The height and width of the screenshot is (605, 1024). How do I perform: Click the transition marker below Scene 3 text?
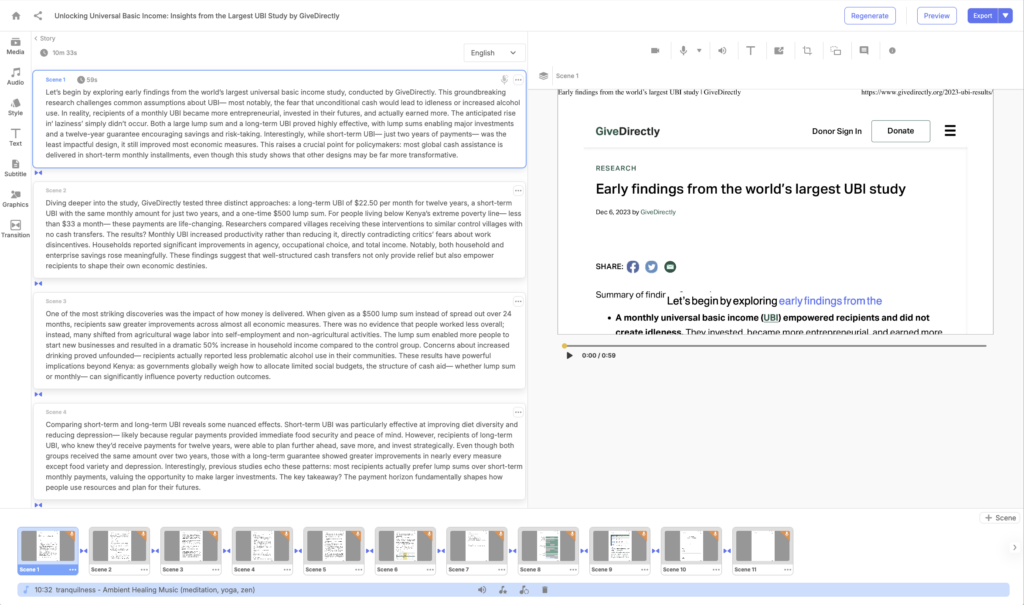point(39,395)
